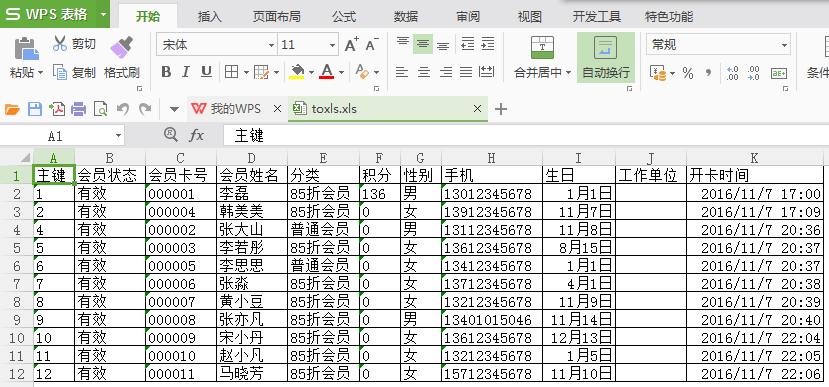This screenshot has height=387, width=829.
Task: Switch to the 数据 ribbon tab
Action: click(406, 16)
